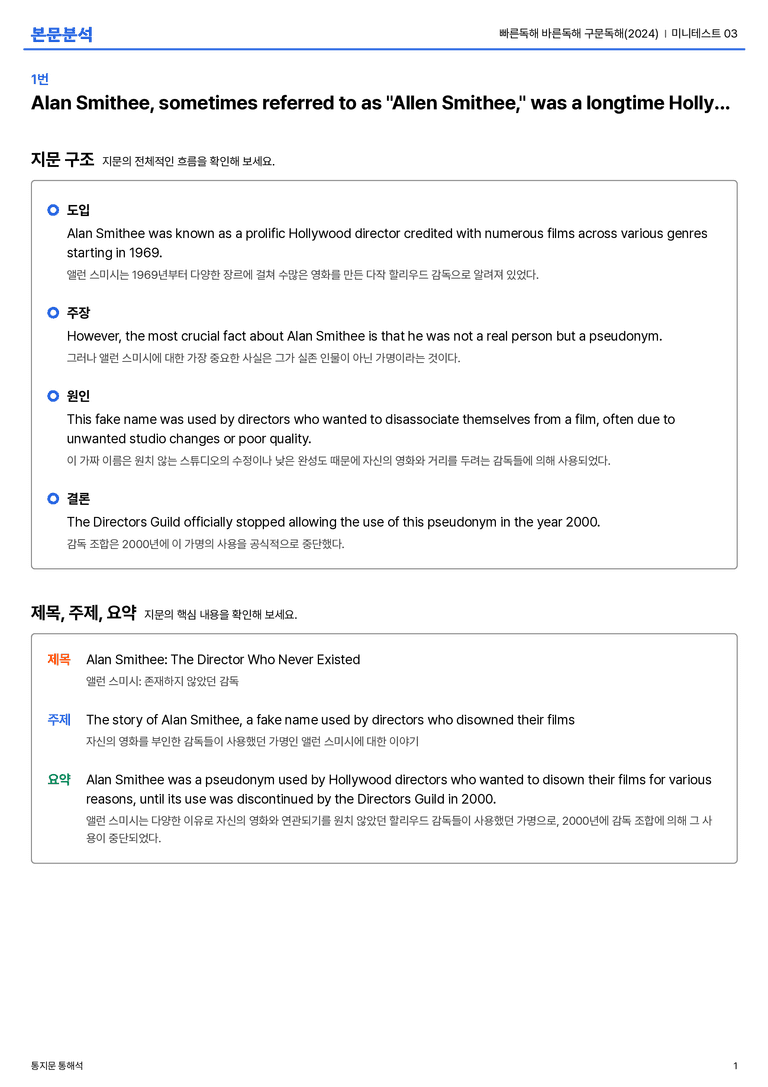
Task: Click the 미니테스트 03 header text
Action: pos(704,33)
